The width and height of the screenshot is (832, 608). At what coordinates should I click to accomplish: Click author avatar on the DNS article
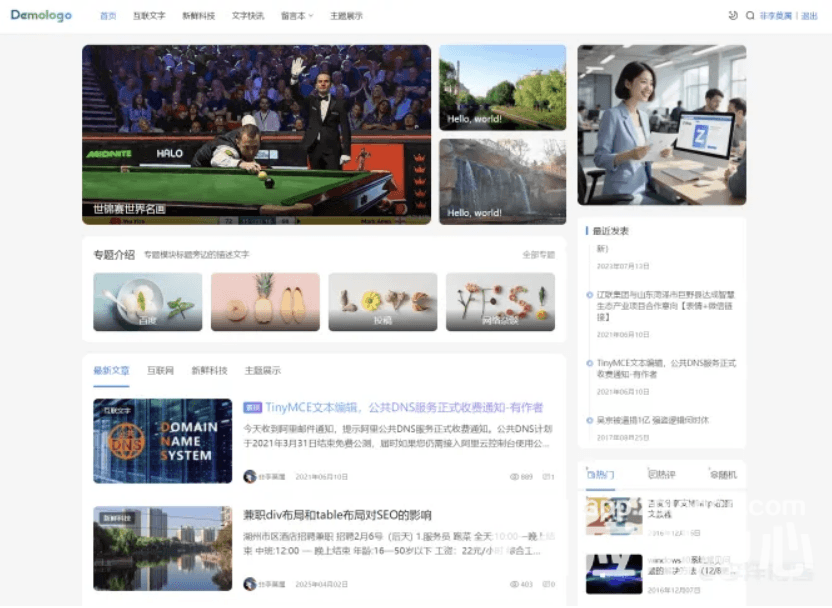(249, 476)
